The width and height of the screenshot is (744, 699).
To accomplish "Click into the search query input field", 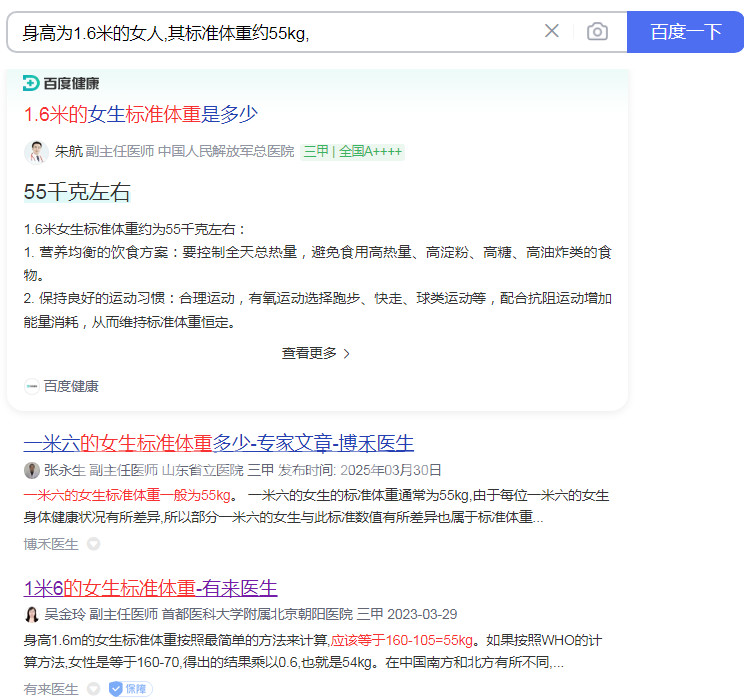I will [x=270, y=32].
